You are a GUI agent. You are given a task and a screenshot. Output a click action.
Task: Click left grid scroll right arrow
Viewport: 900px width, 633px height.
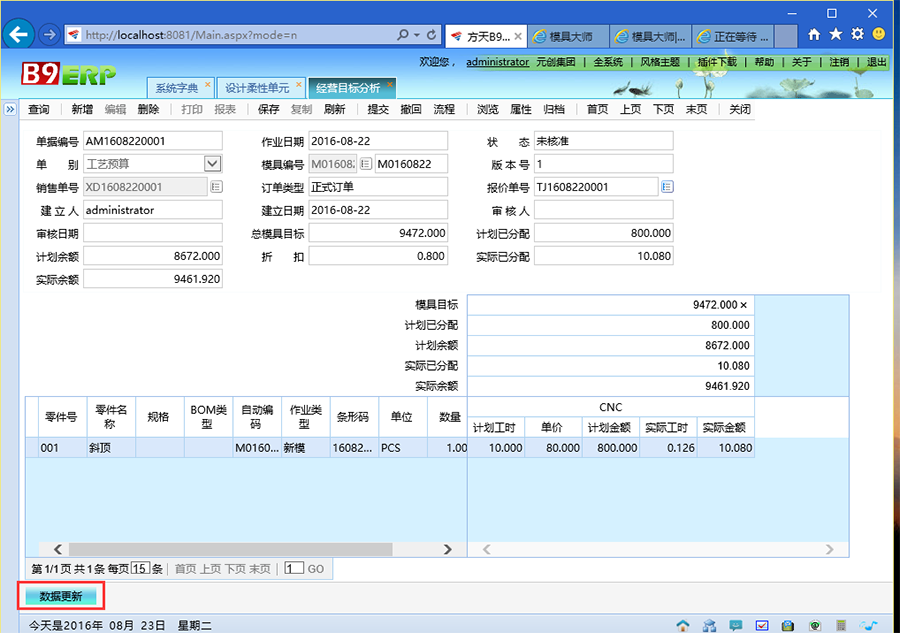(x=448, y=549)
